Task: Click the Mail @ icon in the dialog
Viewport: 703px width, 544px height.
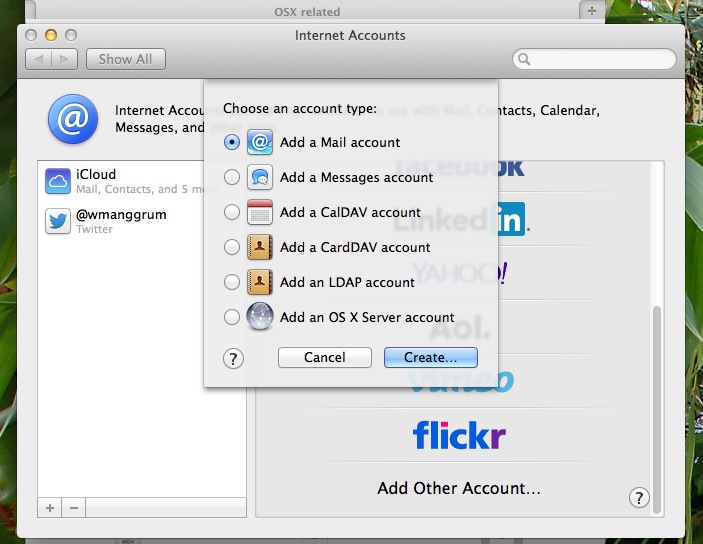Action: [x=260, y=142]
